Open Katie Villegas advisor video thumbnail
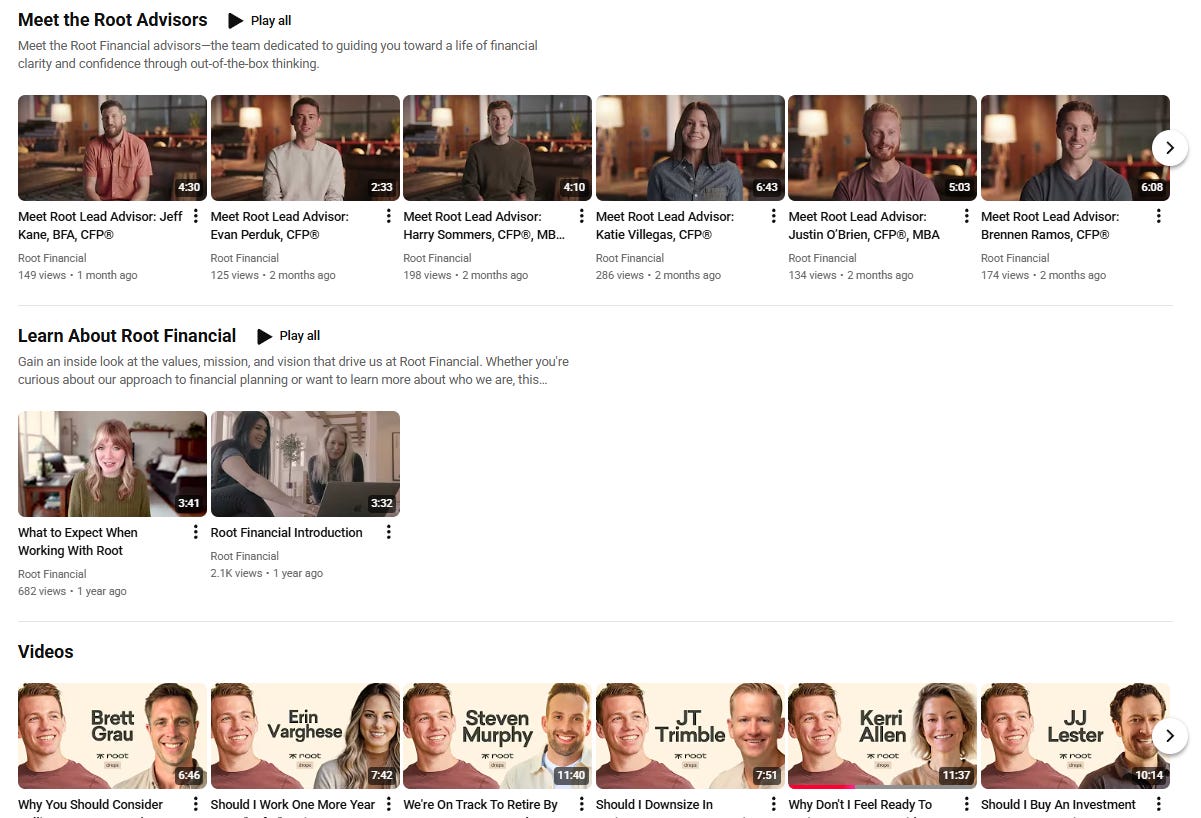This screenshot has height=818, width=1201. click(x=690, y=148)
